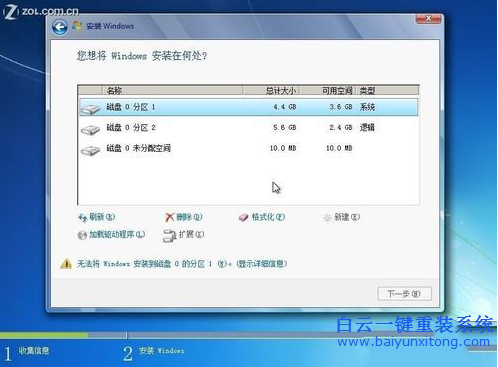Click 新建(E) to create a partition
Screen dimensions: 498x367
tap(347, 217)
